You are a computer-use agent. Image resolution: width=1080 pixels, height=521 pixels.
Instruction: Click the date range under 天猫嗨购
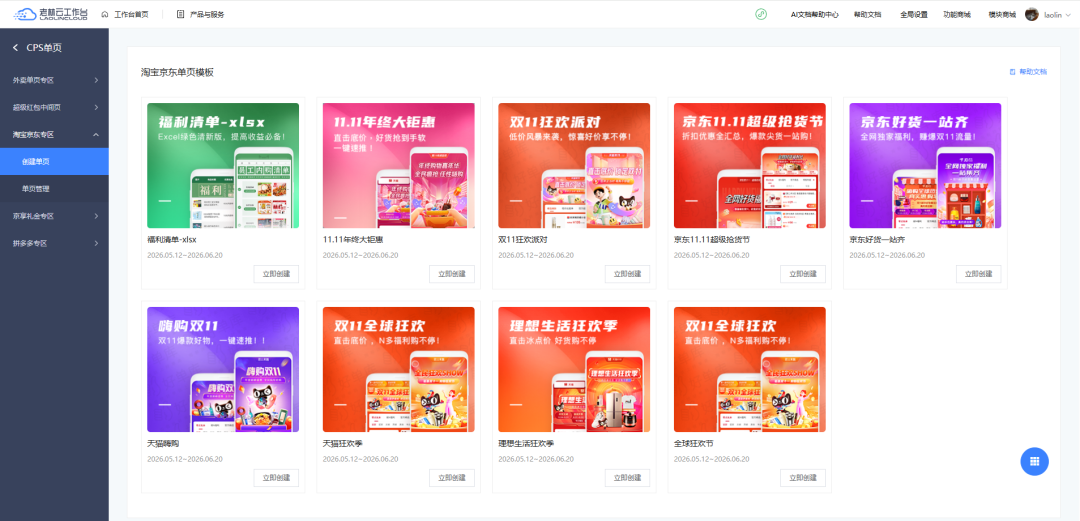185,459
